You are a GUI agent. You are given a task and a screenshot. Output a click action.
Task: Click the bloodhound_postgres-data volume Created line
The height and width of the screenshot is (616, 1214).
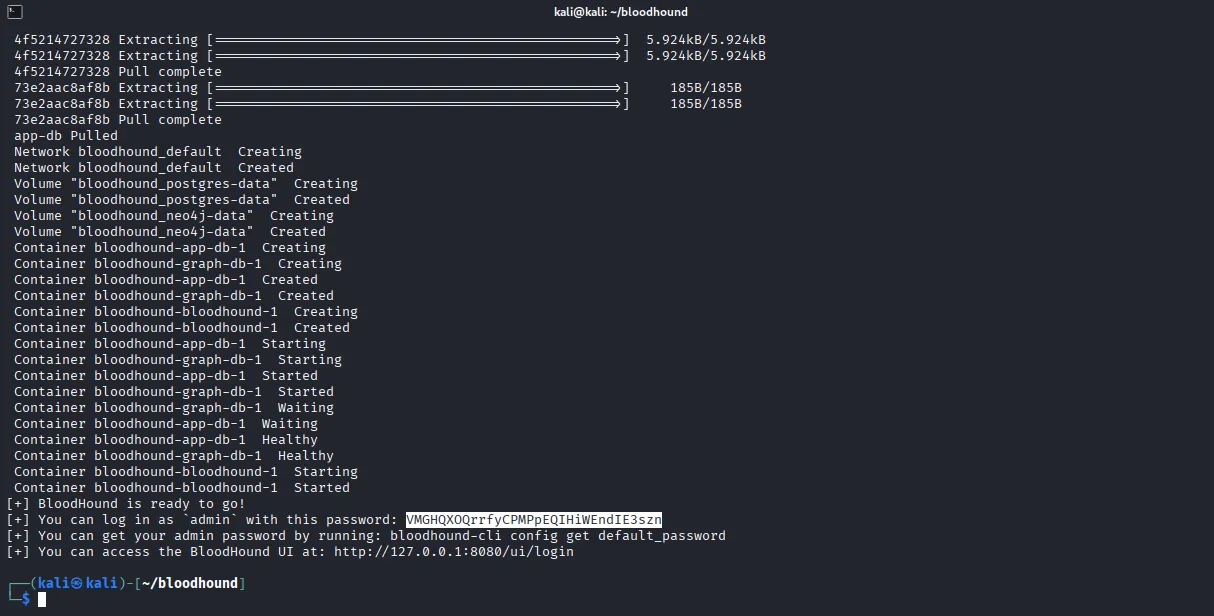pyautogui.click(x=182, y=200)
